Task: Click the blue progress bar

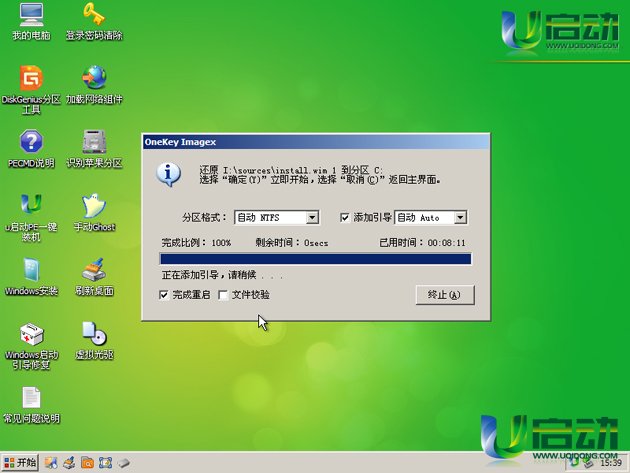Action: (x=315, y=259)
